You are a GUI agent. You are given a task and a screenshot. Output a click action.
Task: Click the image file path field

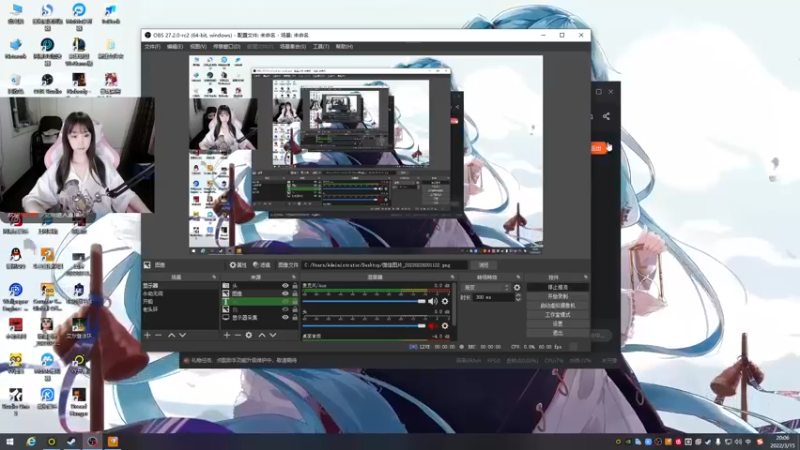click(385, 265)
